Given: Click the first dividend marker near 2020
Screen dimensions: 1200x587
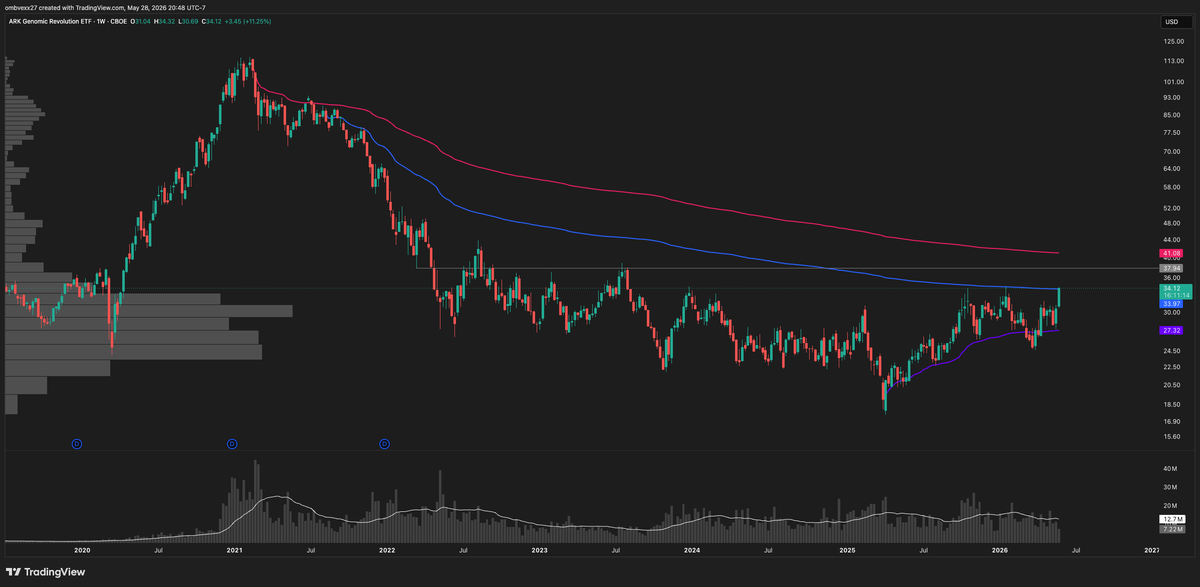Looking at the screenshot, I should tap(78, 442).
